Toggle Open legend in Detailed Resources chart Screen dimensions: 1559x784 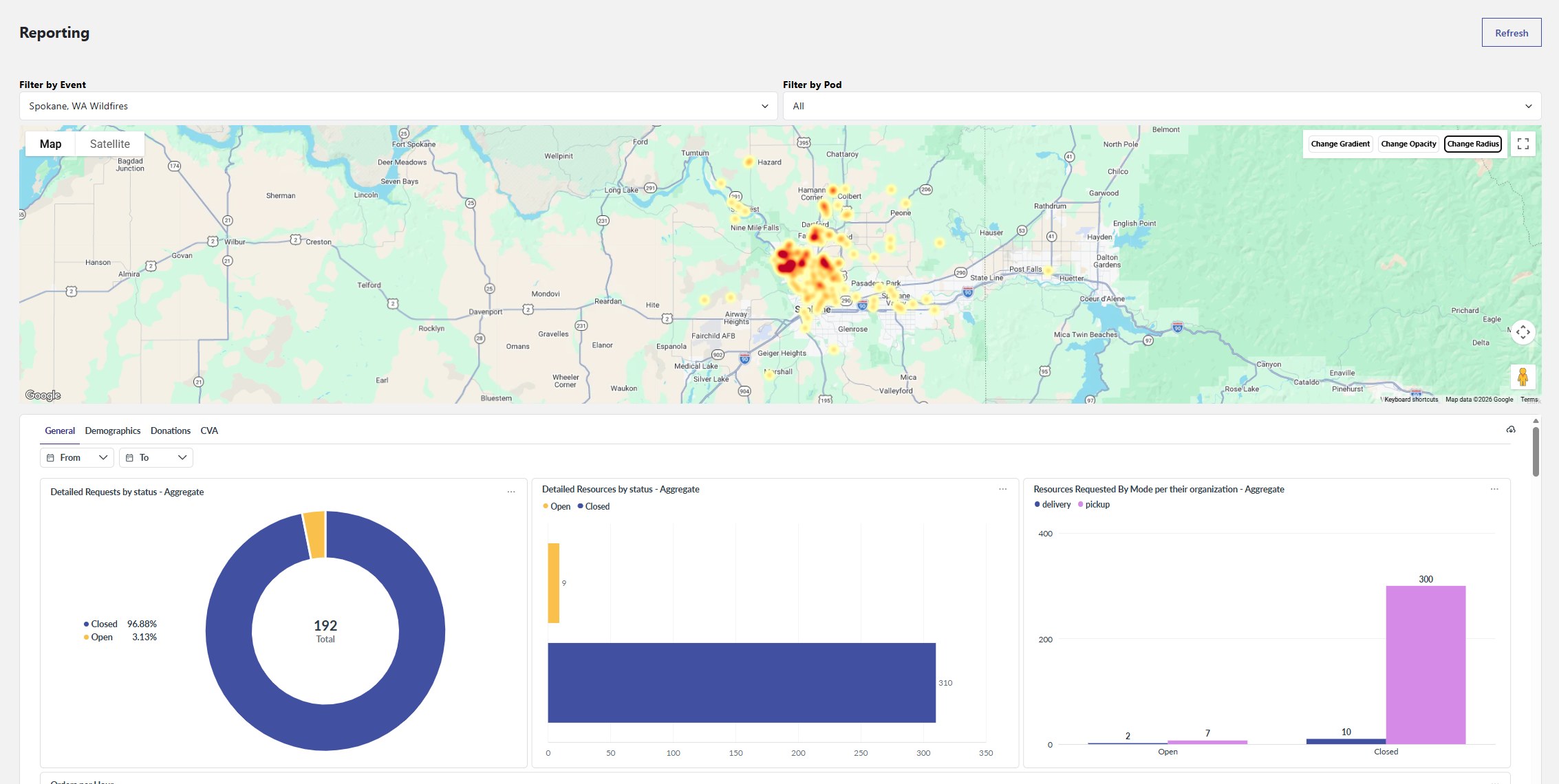pos(557,506)
